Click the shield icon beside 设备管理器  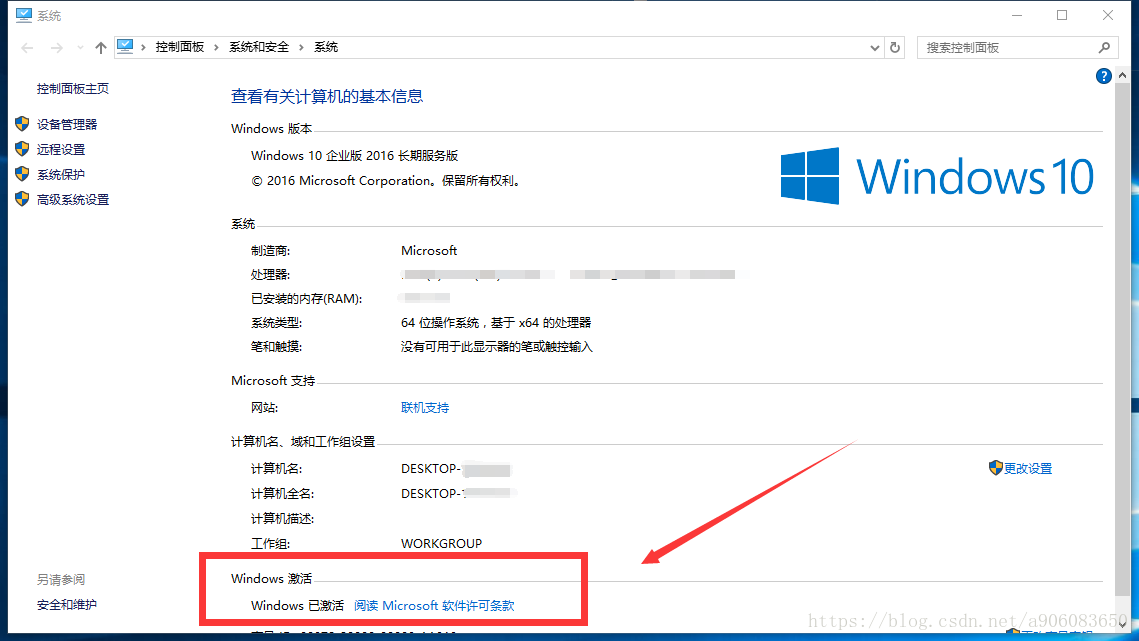coord(22,124)
